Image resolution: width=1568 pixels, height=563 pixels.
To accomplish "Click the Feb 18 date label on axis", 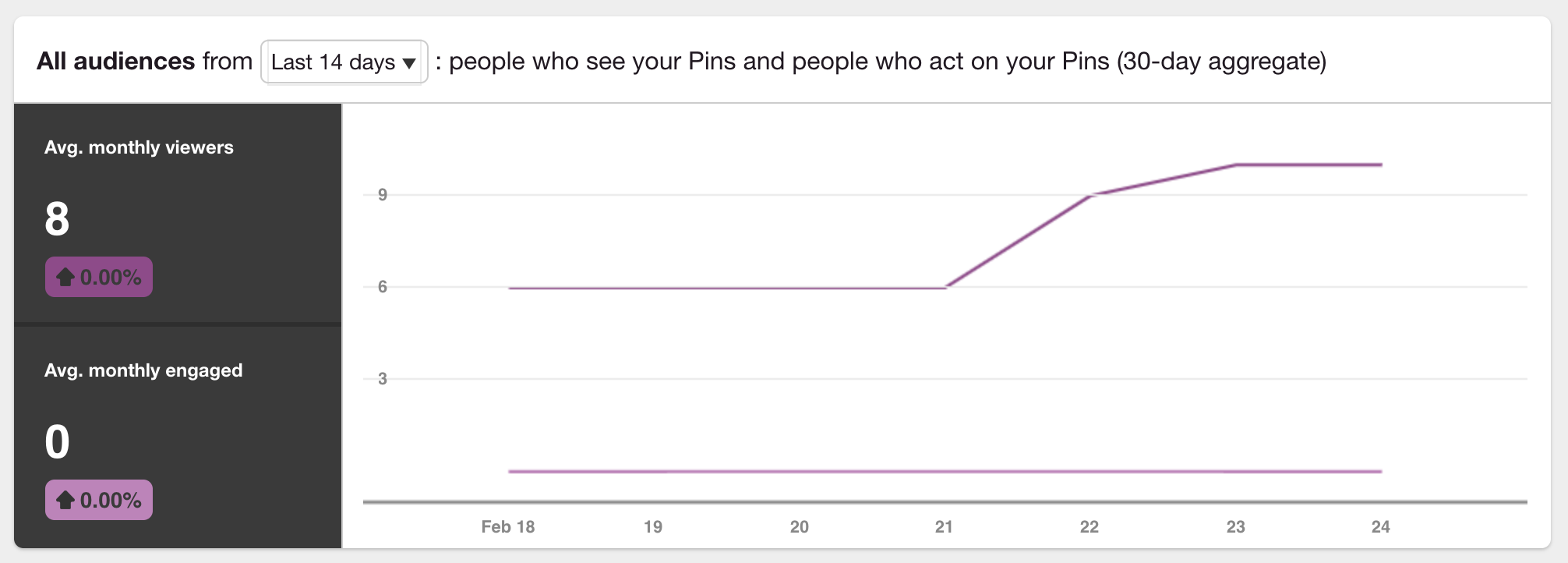I will (508, 527).
